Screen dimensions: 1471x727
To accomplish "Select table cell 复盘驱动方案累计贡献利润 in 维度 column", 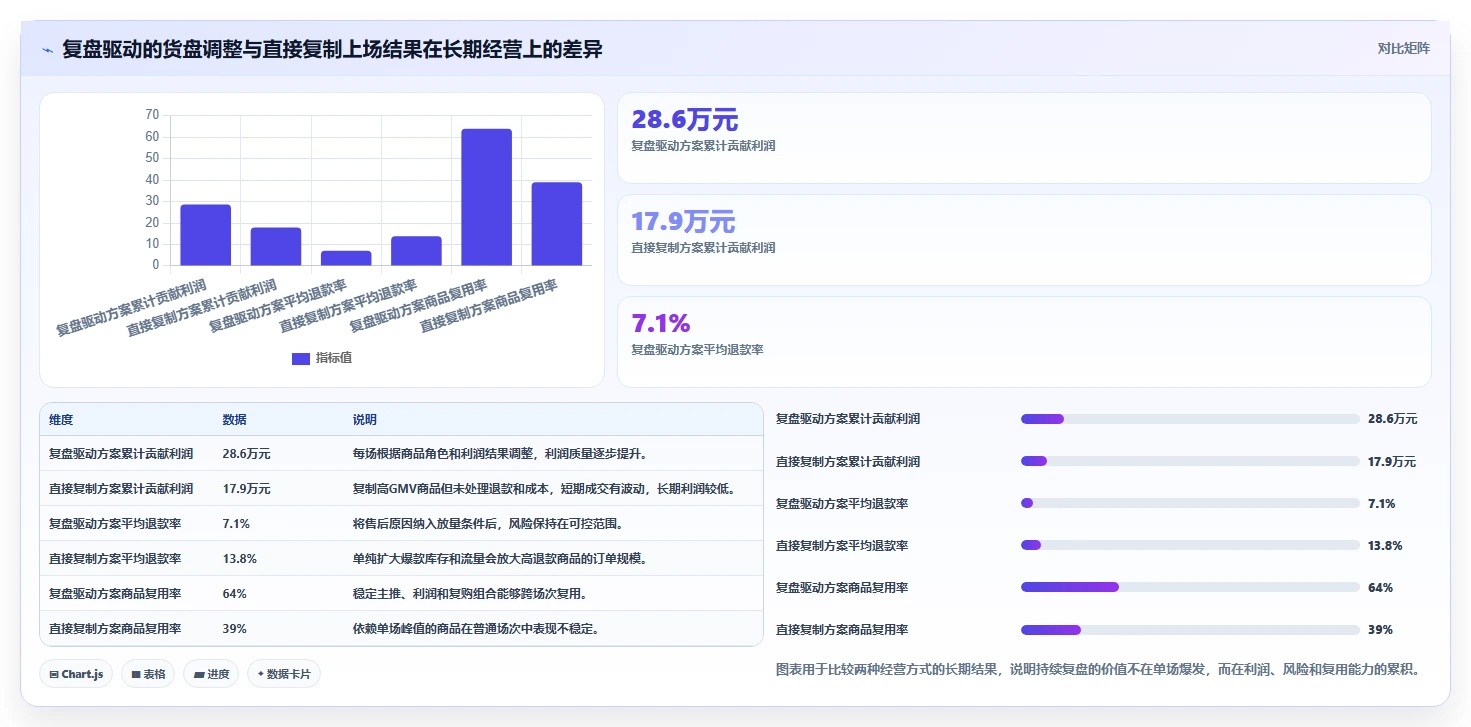I will [121, 454].
